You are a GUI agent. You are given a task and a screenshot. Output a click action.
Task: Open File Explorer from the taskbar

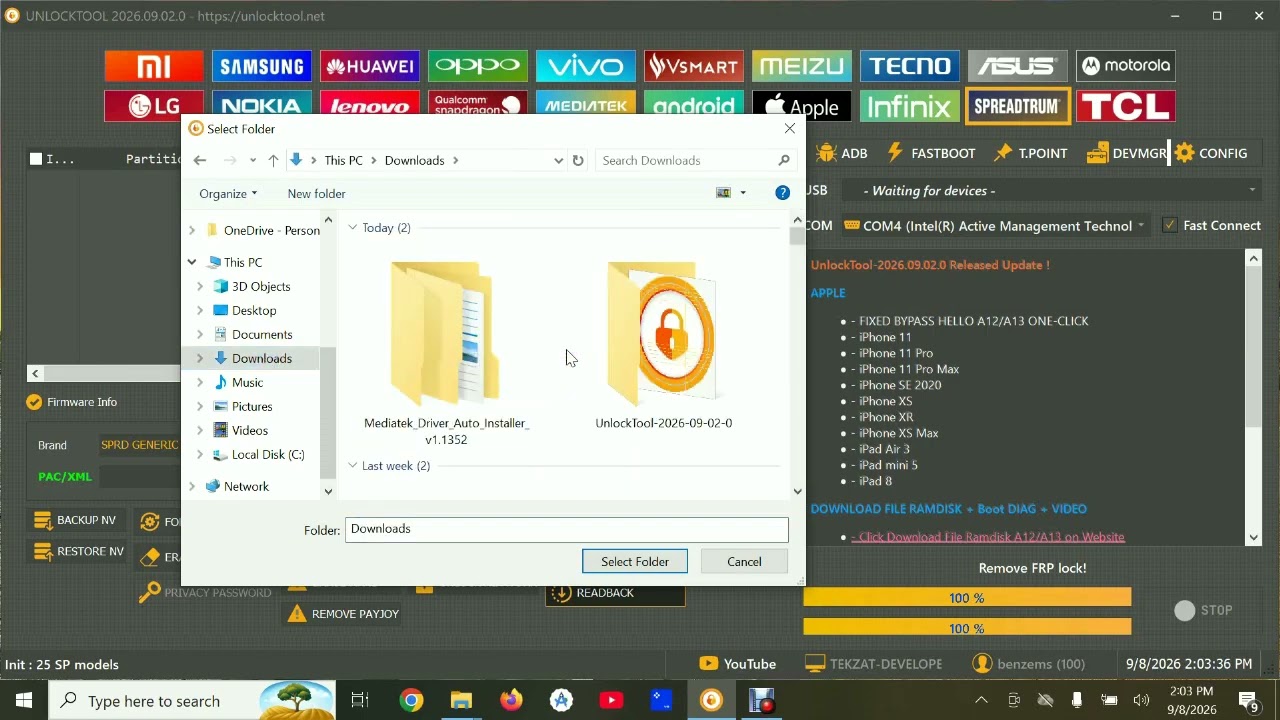[461, 701]
